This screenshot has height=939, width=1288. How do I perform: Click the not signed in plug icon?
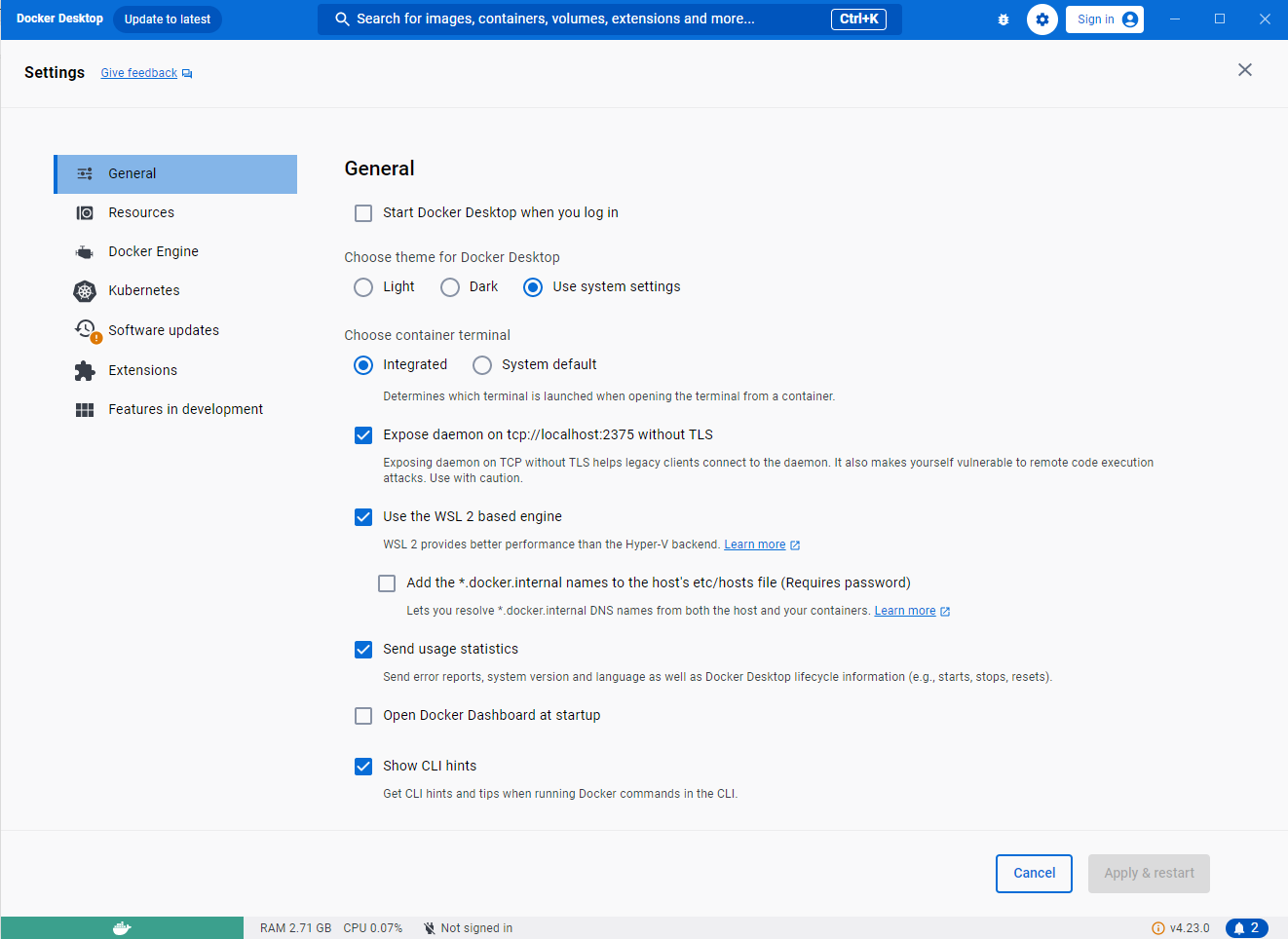430,928
